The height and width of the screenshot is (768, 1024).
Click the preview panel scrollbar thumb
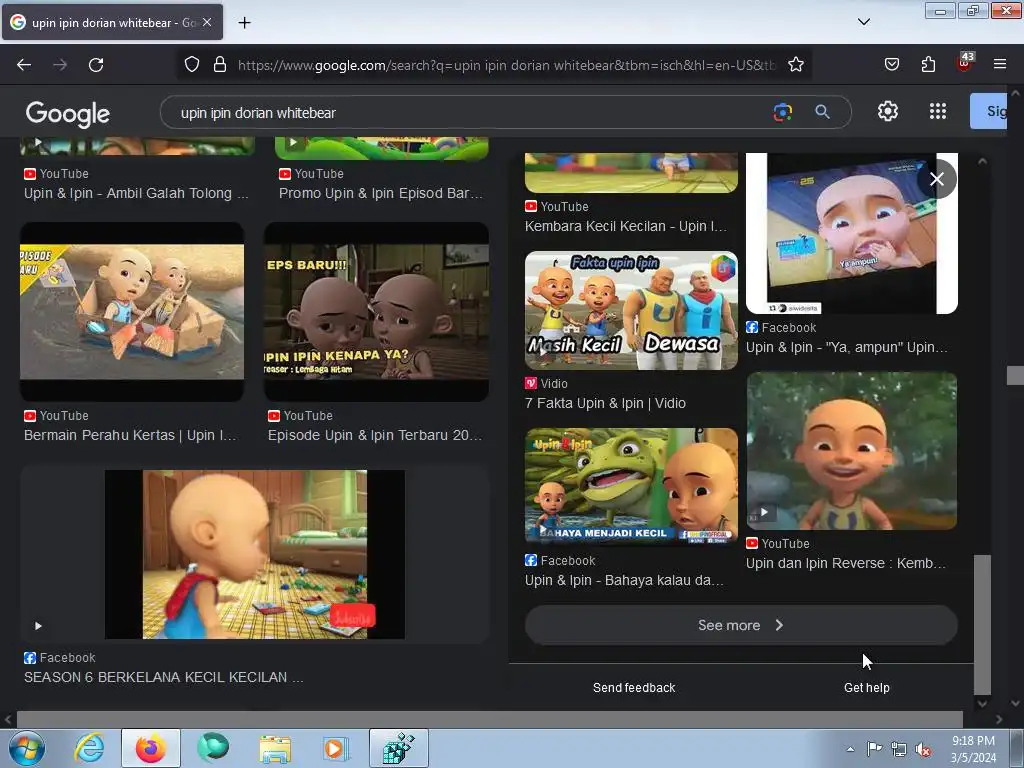tap(982, 624)
